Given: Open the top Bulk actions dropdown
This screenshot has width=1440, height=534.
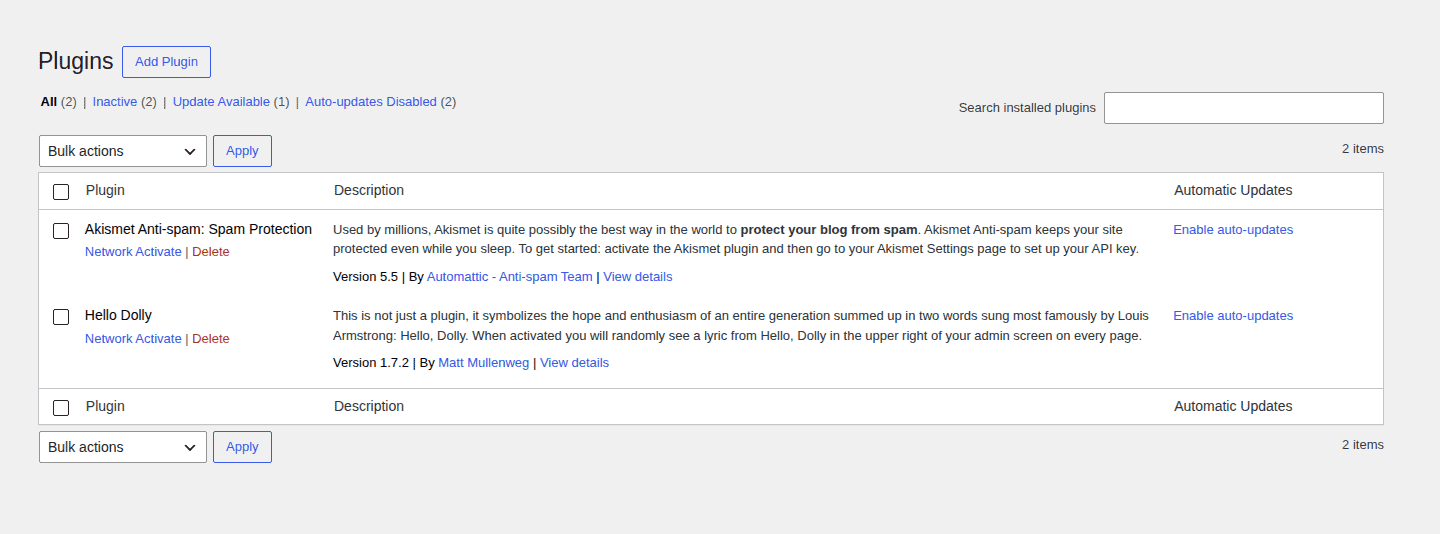Looking at the screenshot, I should (x=123, y=151).
